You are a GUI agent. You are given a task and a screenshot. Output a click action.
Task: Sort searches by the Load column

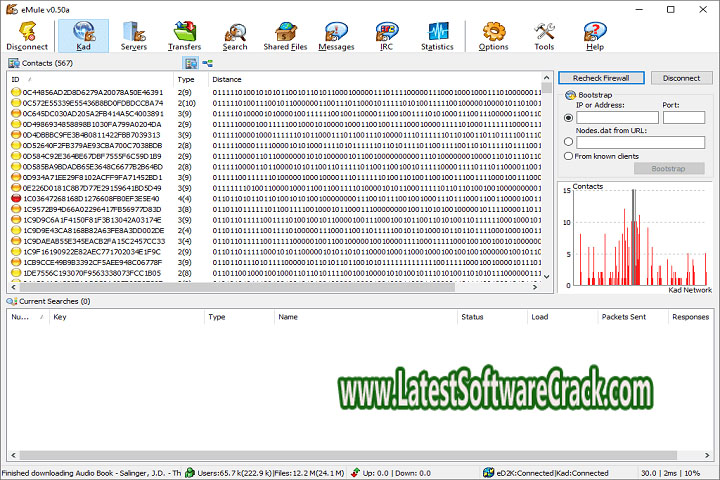pos(562,317)
